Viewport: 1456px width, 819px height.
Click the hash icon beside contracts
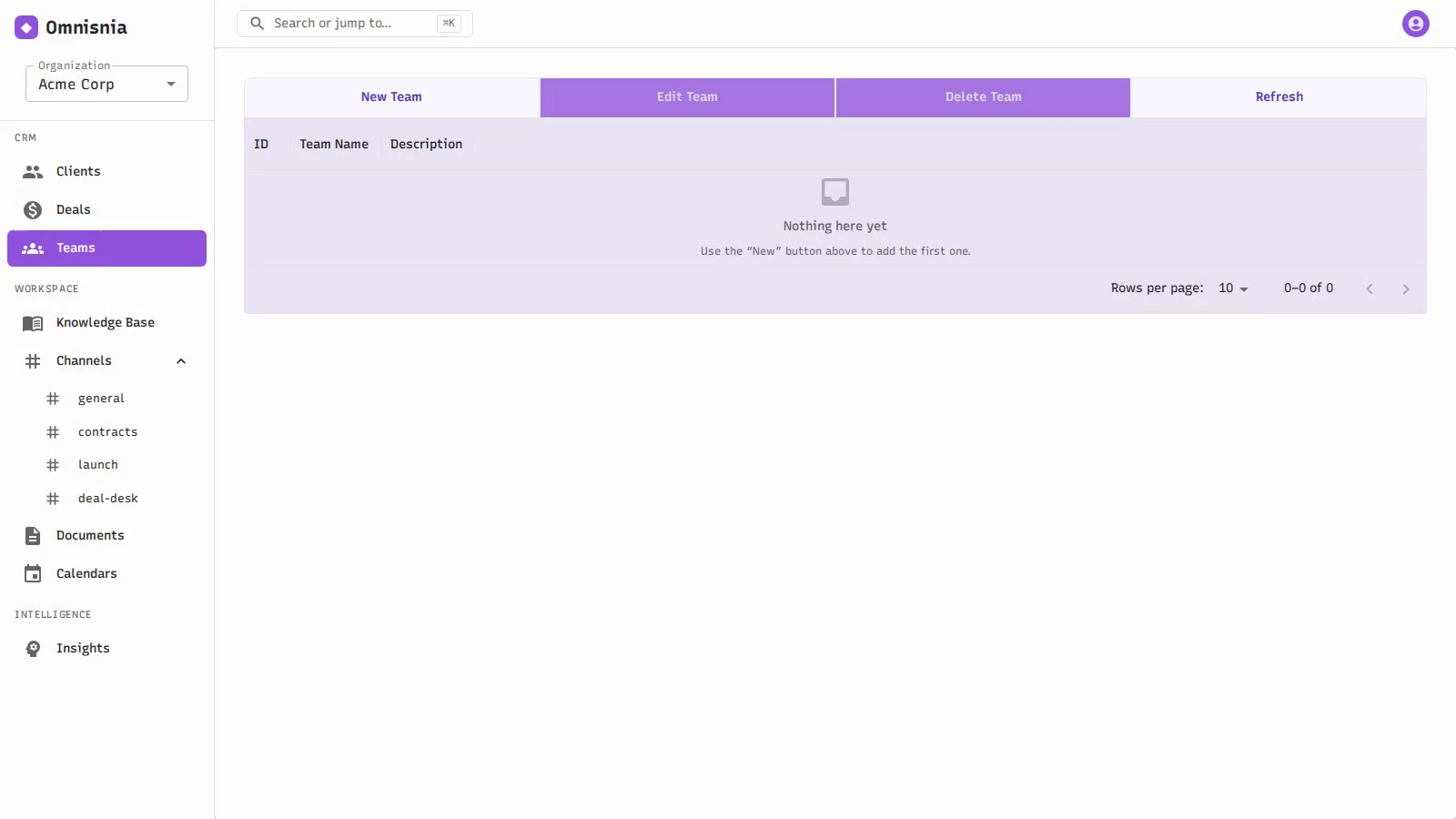point(53,432)
